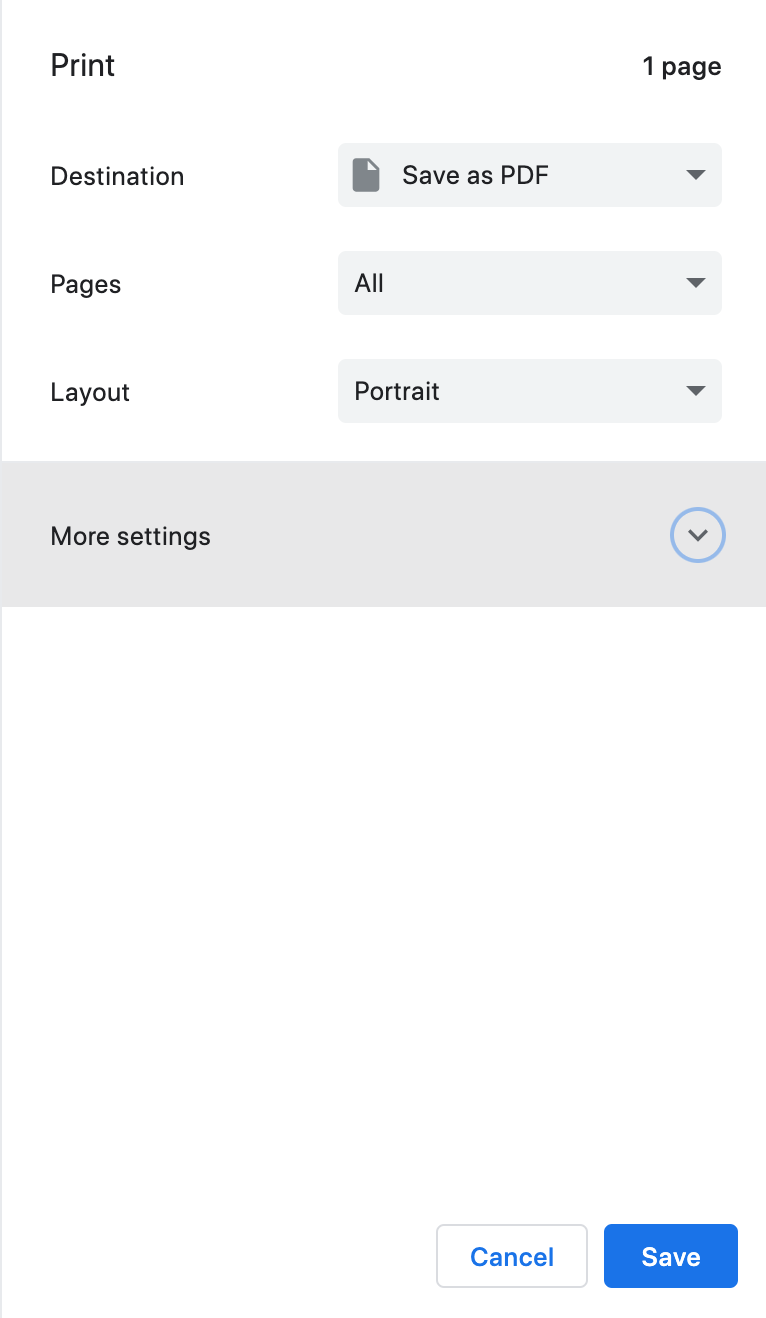
Task: Click the Print dialog title
Action: [x=82, y=65]
